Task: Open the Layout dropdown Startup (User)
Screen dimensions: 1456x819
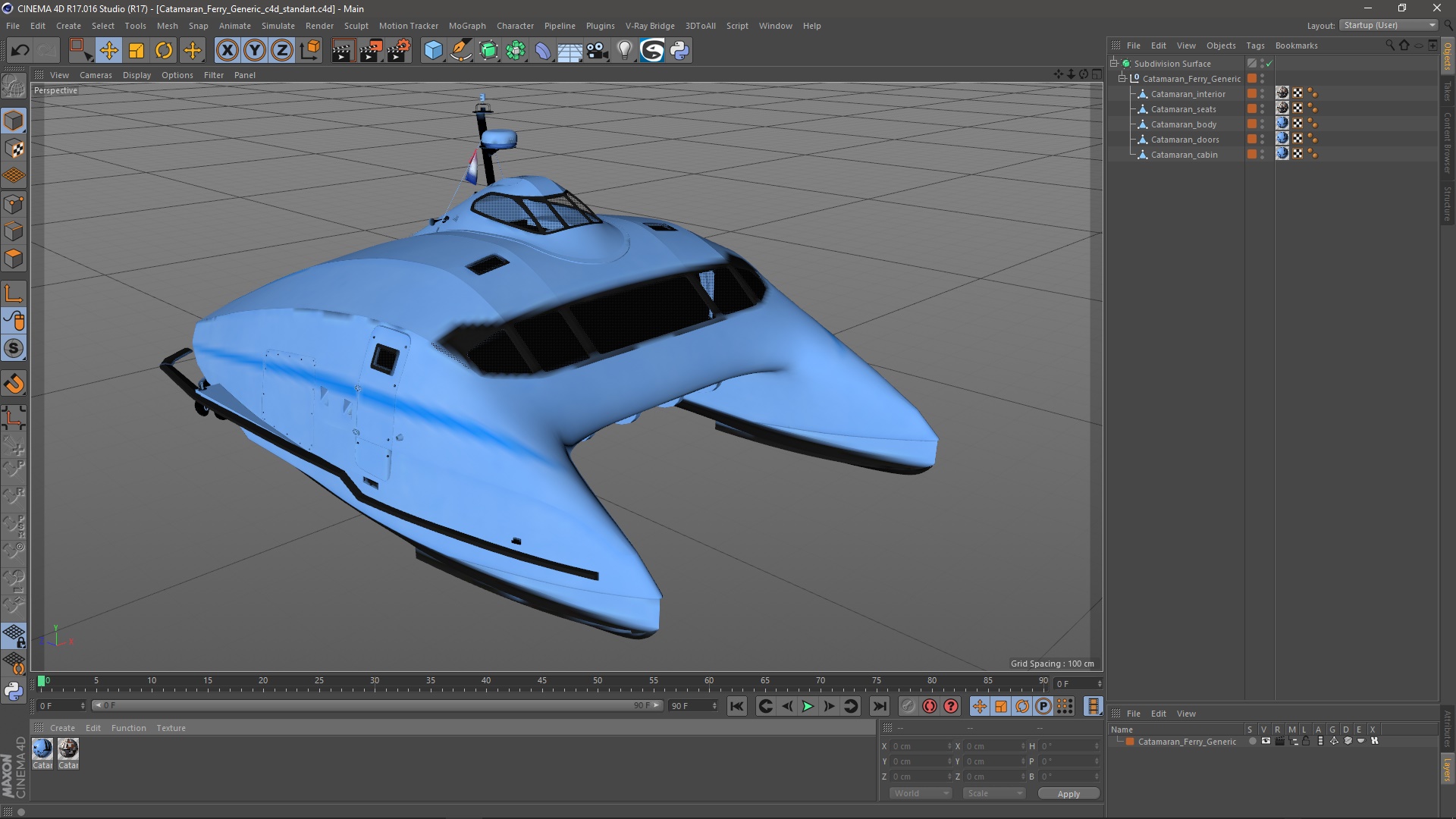Action: click(x=1389, y=25)
